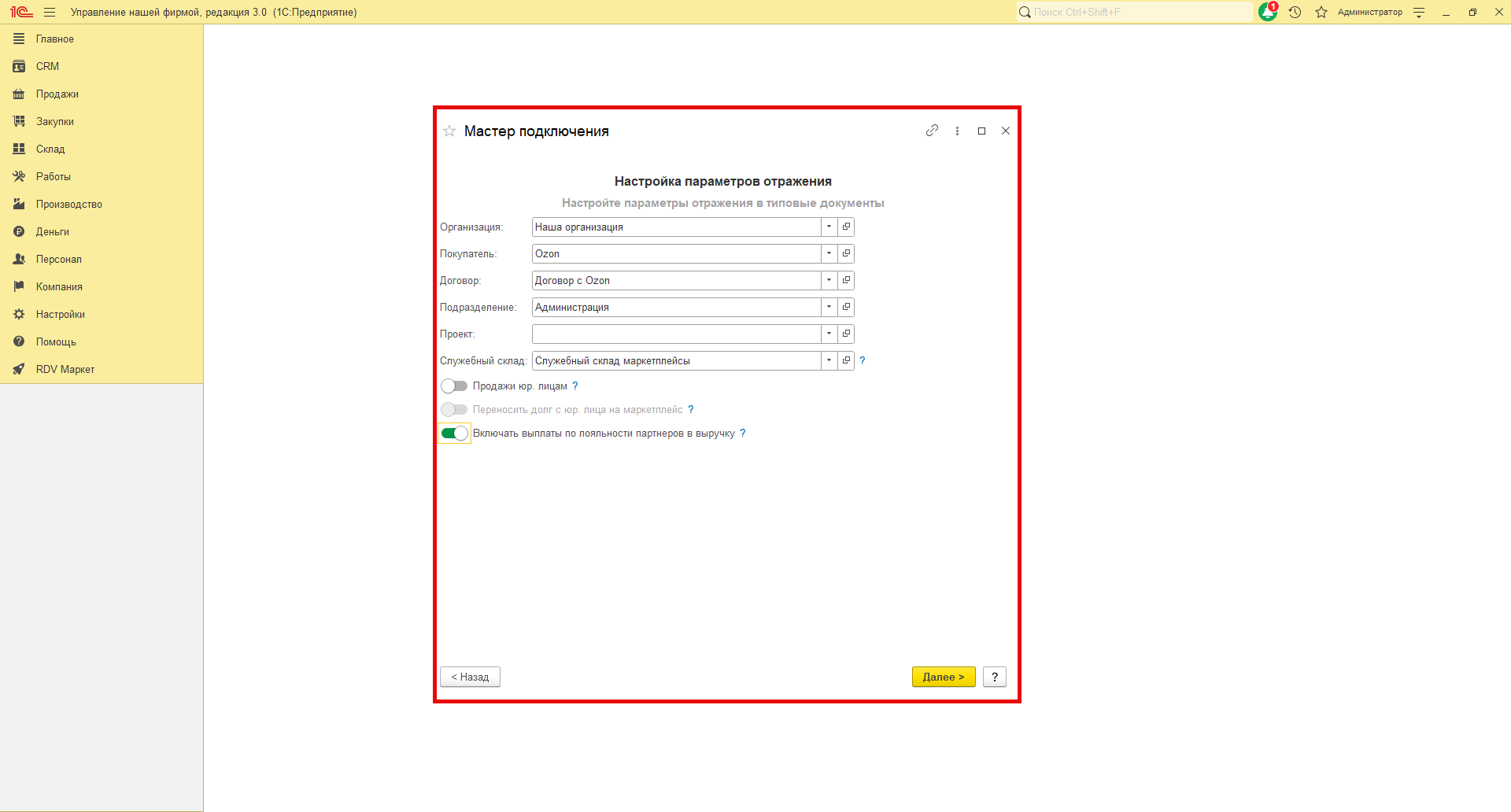Click help question mark beside Служебный склад
This screenshot has width=1511, height=812.
tap(863, 360)
